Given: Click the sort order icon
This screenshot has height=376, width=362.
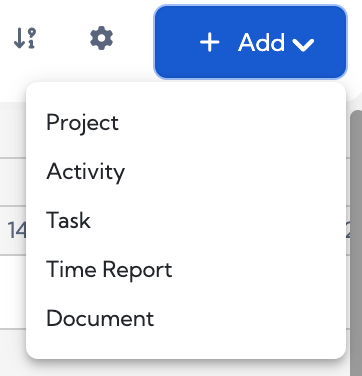Looking at the screenshot, I should 25,38.
